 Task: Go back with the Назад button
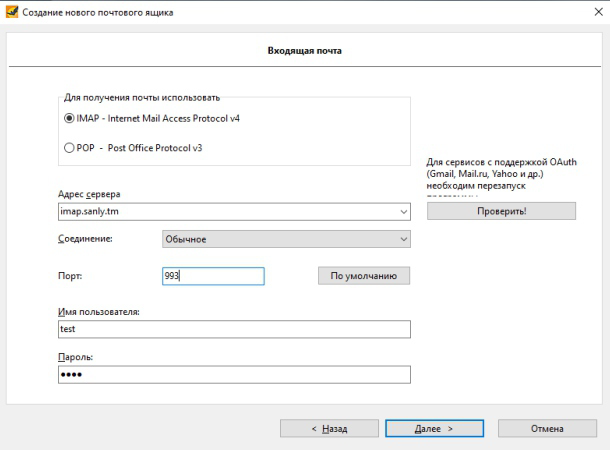click(x=329, y=429)
